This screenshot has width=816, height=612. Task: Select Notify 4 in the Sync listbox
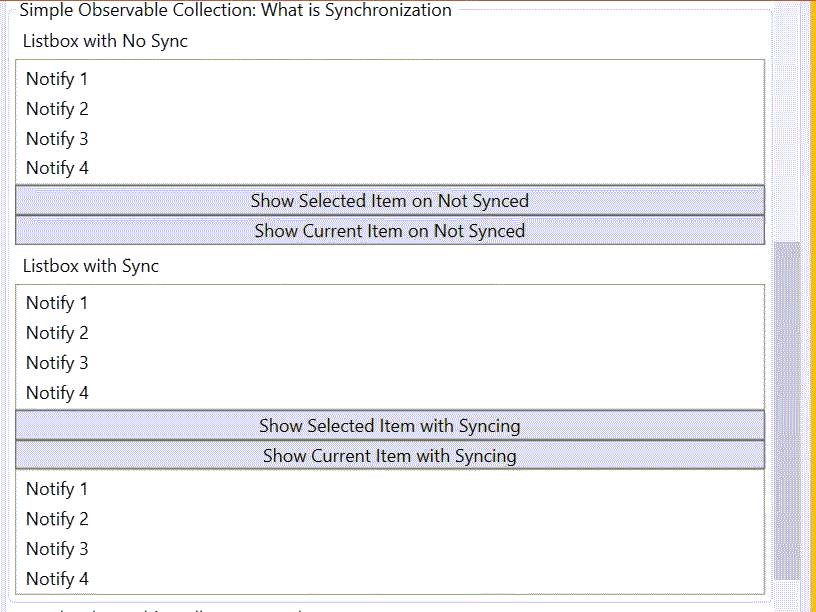tap(390, 393)
